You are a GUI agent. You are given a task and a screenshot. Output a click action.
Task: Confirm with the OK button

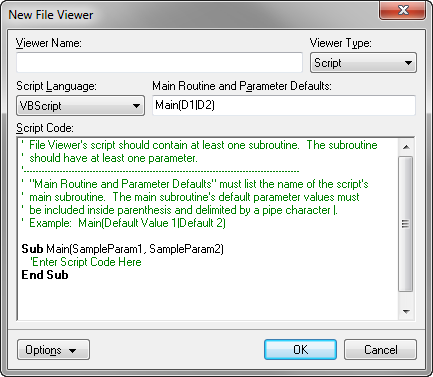point(300,350)
